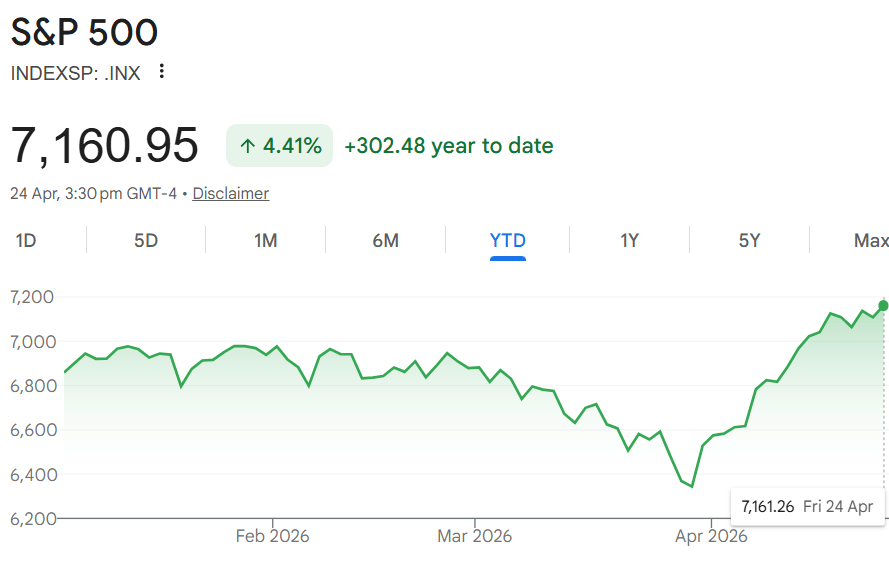
Task: Click the Mar 2026 axis label
Action: 474,536
